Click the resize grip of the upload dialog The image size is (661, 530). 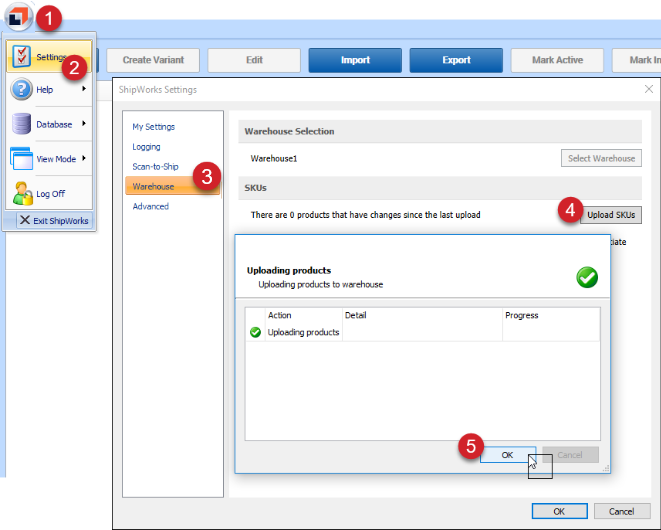tap(606, 468)
